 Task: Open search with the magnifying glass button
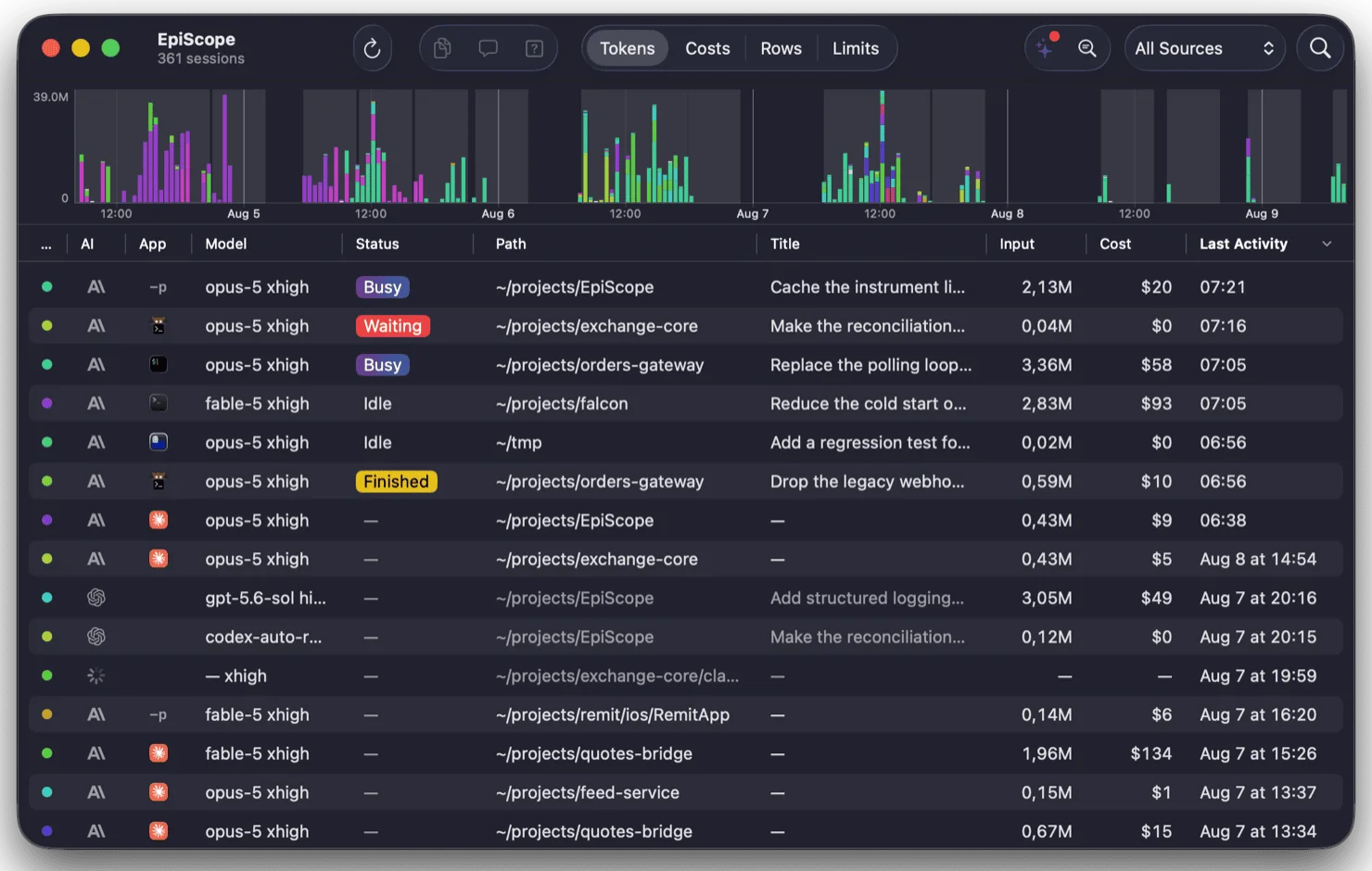pos(1320,48)
